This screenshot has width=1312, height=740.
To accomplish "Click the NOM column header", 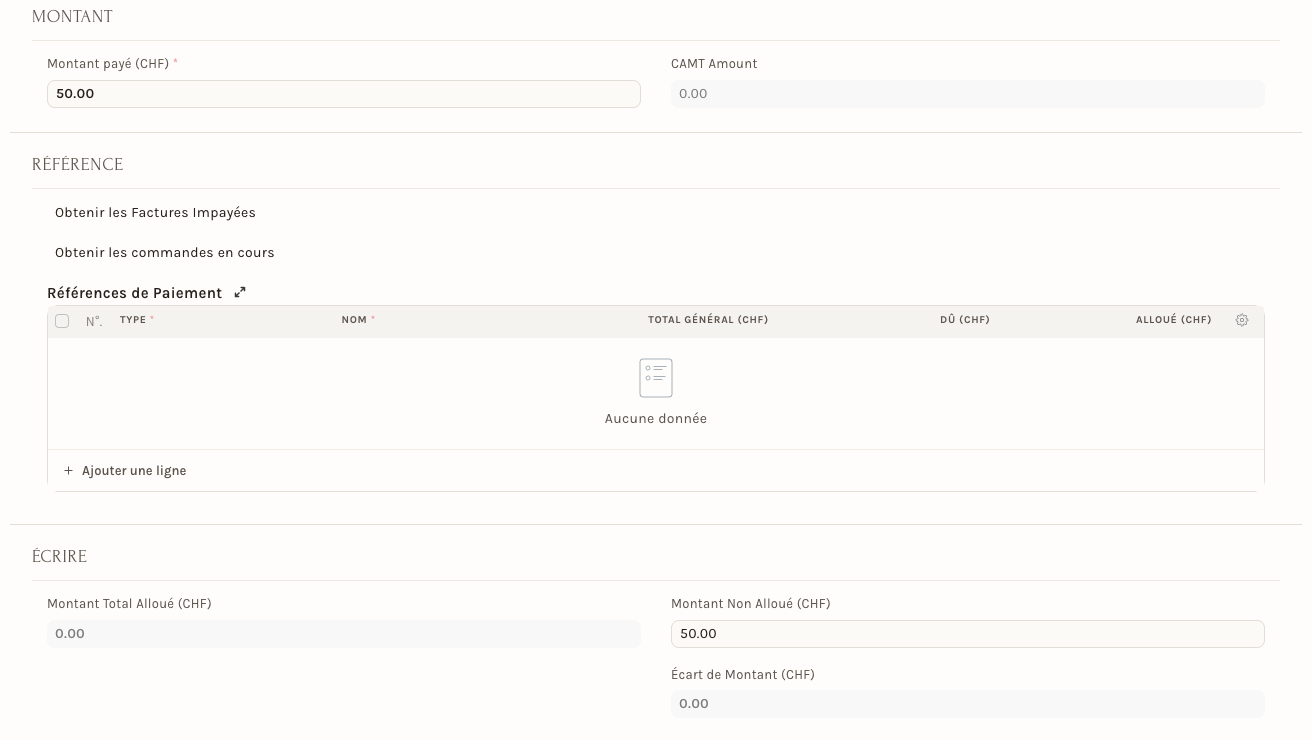I will pyautogui.click(x=354, y=320).
